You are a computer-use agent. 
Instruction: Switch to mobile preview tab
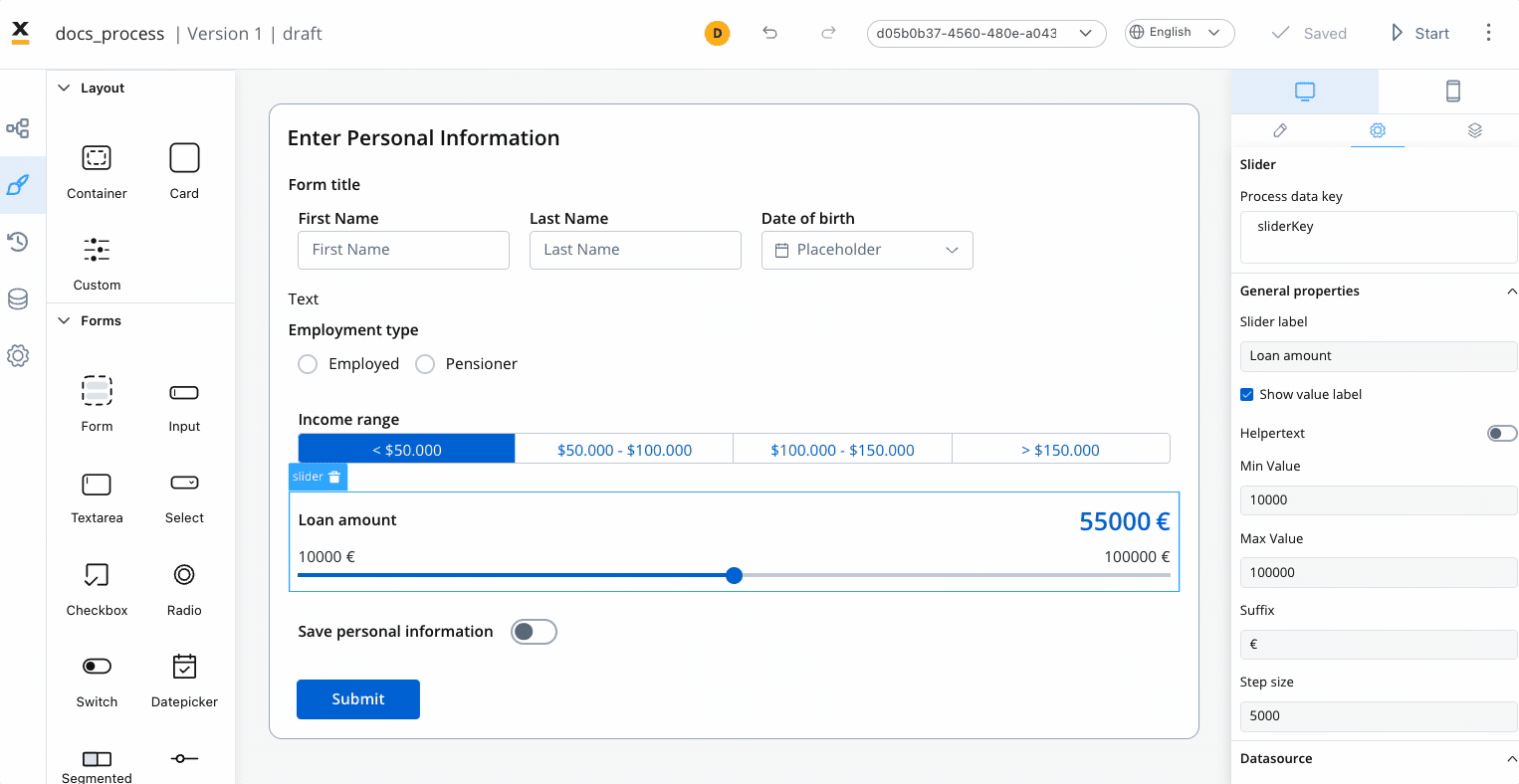[x=1452, y=92]
